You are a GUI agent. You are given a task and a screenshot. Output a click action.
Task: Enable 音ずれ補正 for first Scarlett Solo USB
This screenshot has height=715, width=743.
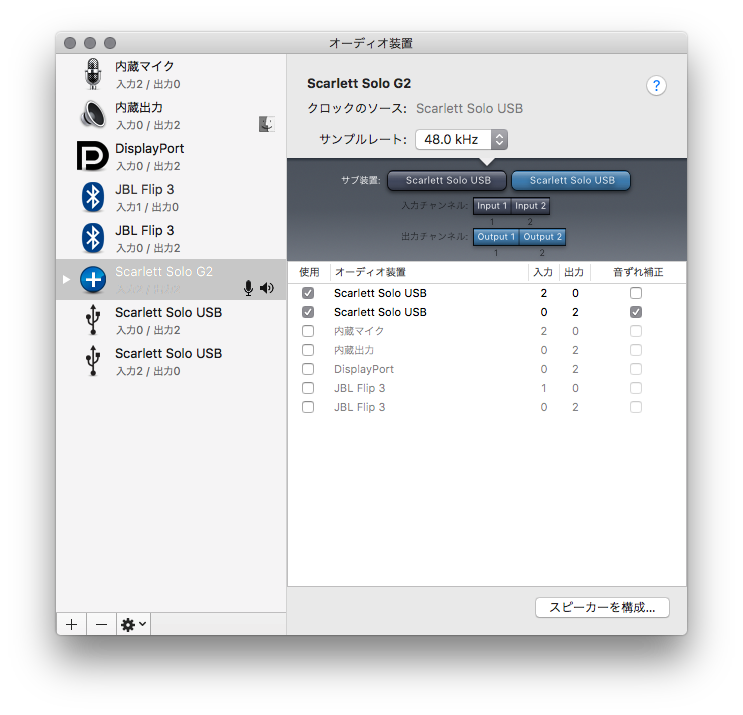pos(636,293)
